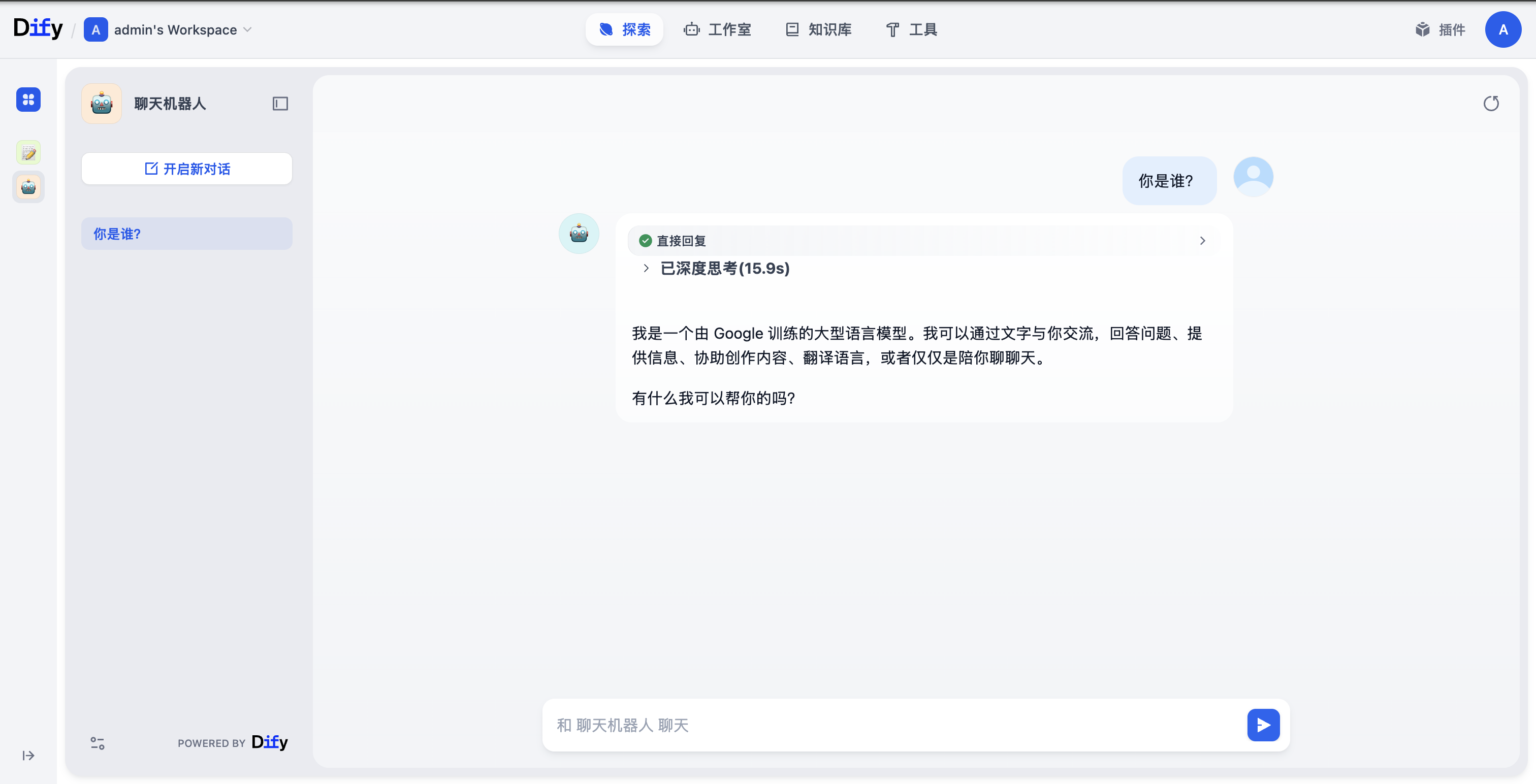Open the 工具 tab
The height and width of the screenshot is (784, 1536).
pos(911,29)
